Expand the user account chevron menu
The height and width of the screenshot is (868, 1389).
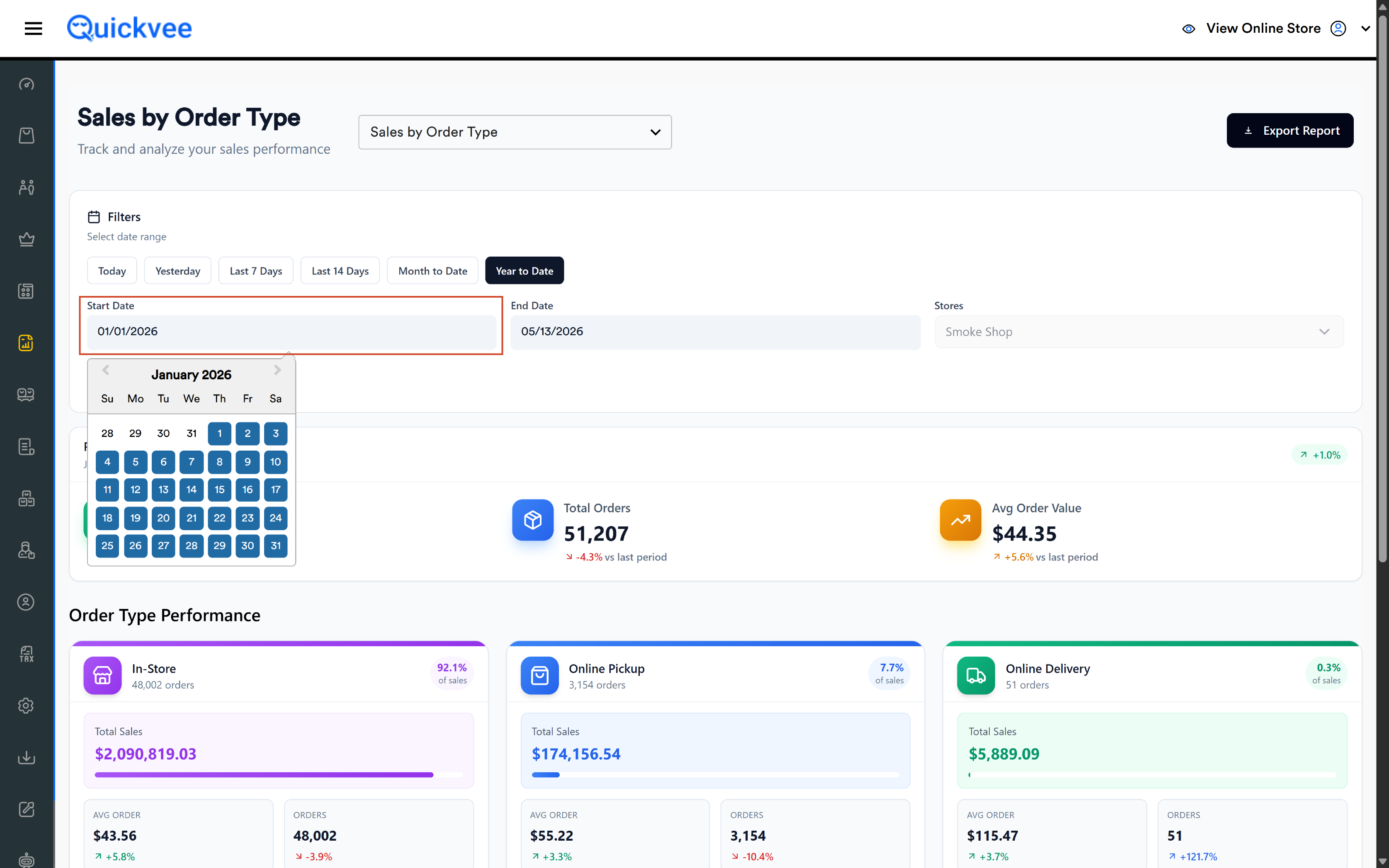(1366, 29)
